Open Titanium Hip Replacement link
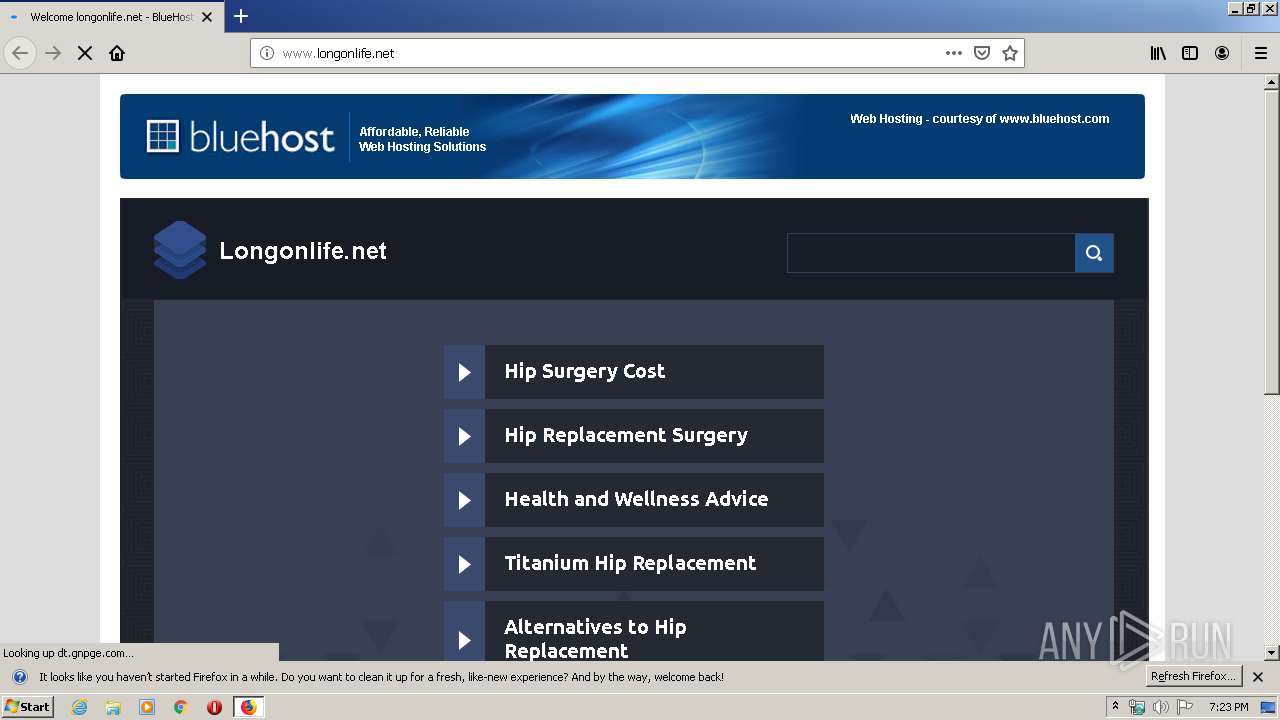 (630, 563)
